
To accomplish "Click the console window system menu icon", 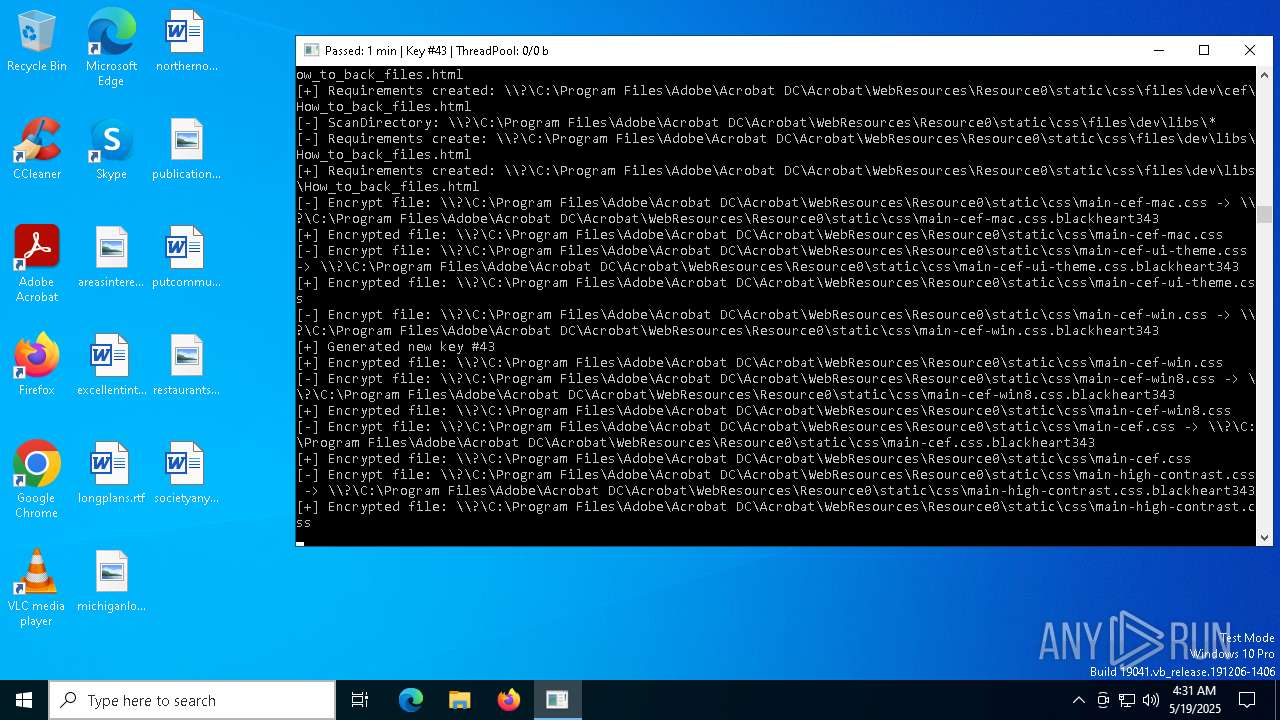I will coord(311,50).
